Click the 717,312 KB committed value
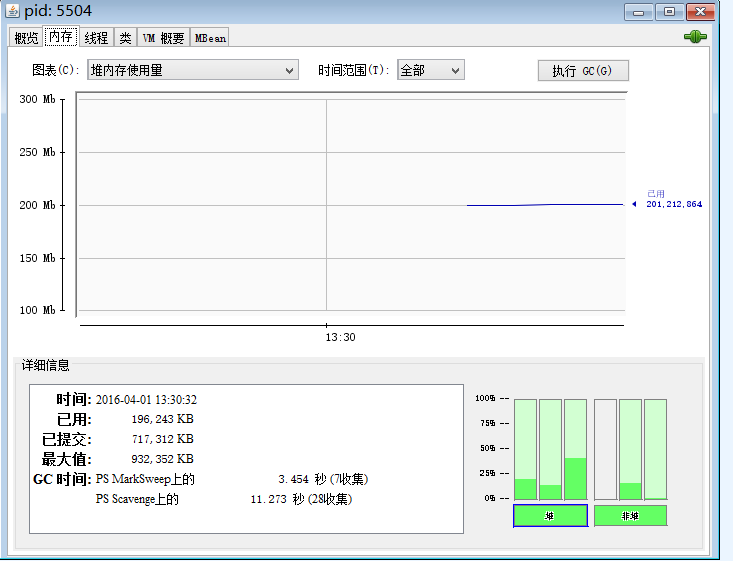The image size is (733, 561). click(x=162, y=439)
